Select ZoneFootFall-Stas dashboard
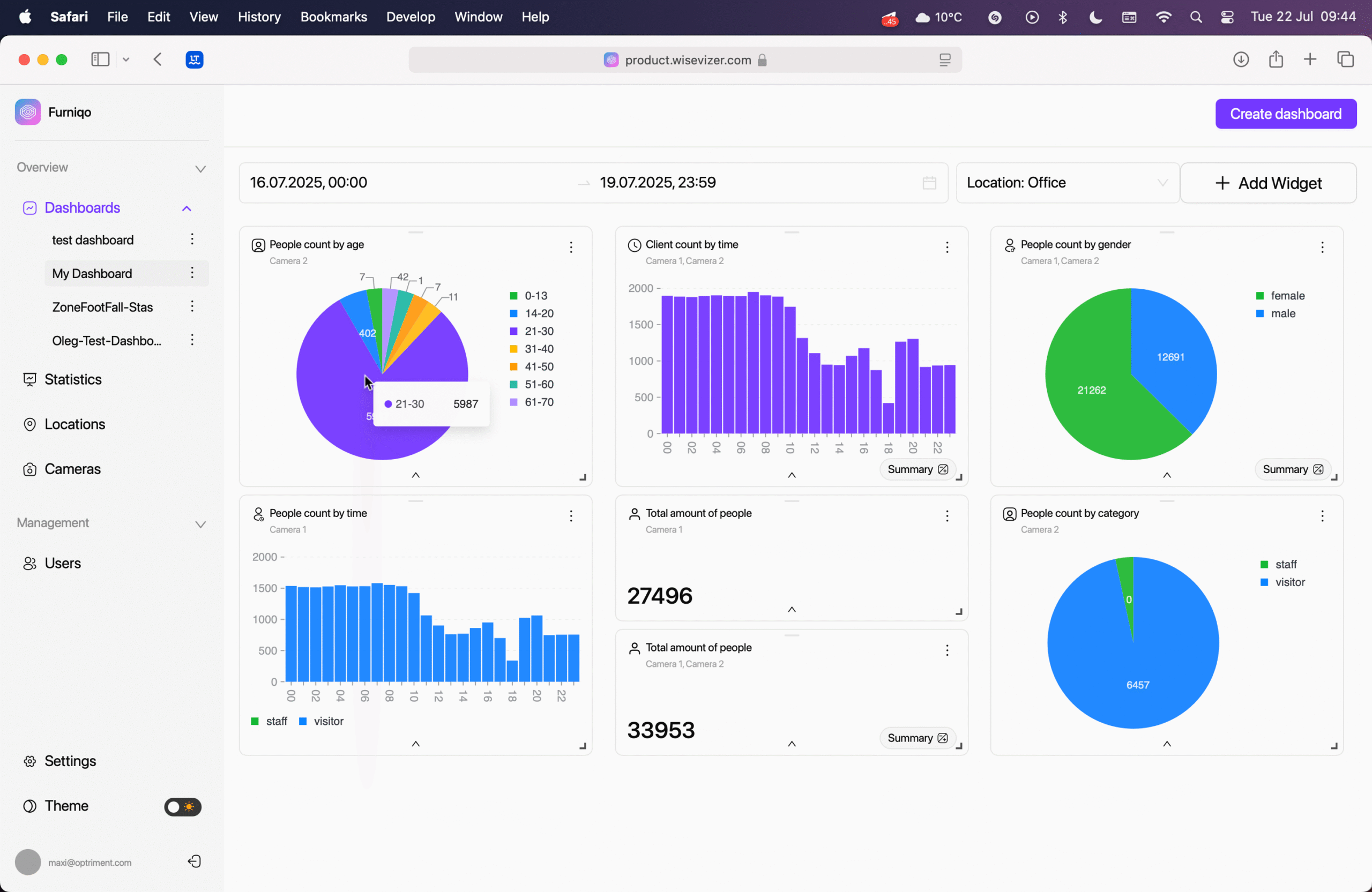This screenshot has height=892, width=1372. point(102,307)
